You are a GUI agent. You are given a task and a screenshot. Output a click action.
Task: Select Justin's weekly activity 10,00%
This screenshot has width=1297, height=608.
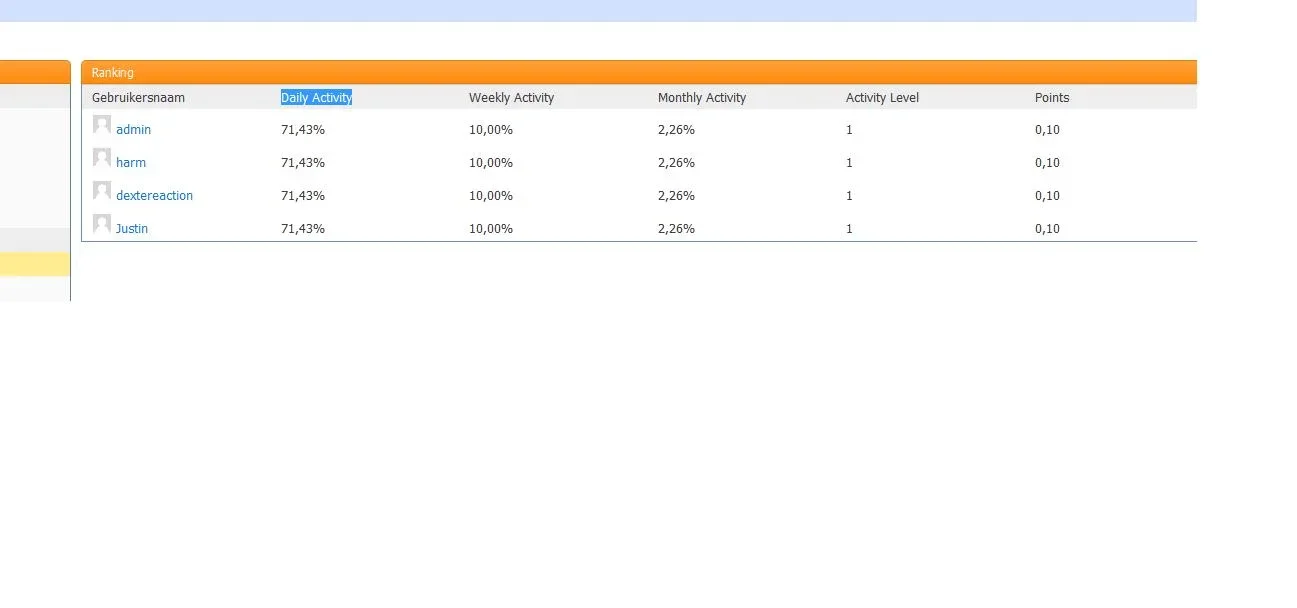(491, 229)
